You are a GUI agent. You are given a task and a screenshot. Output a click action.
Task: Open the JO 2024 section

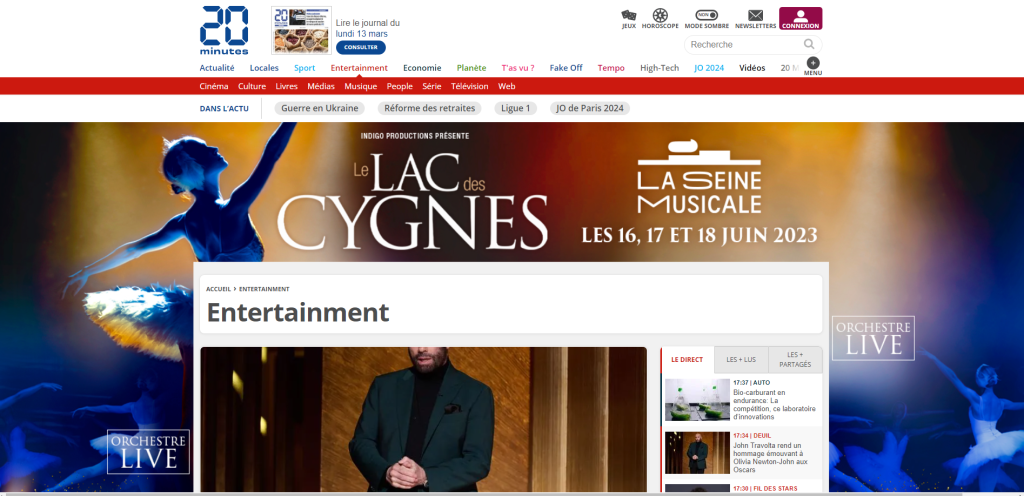[709, 68]
